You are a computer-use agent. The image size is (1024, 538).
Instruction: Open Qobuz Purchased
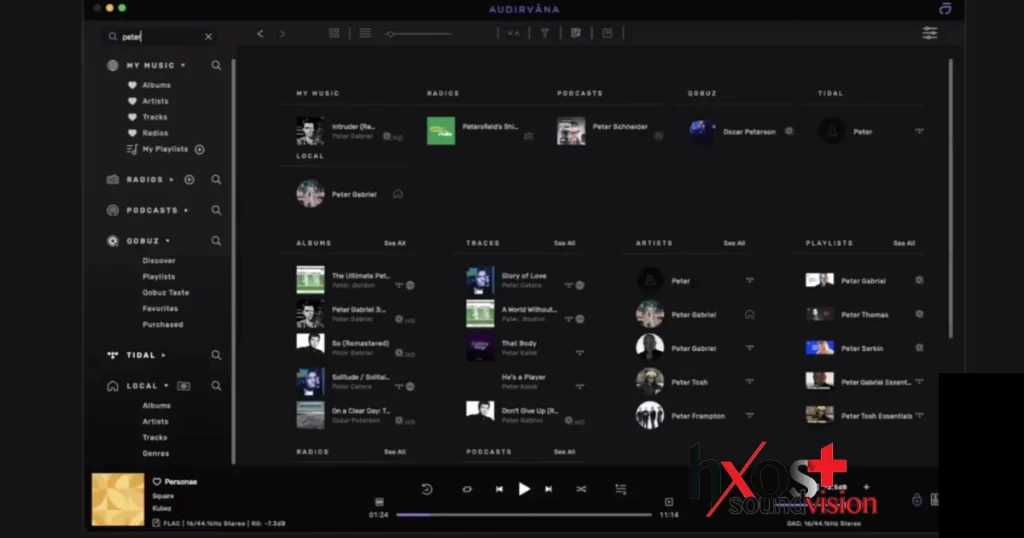pyautogui.click(x=163, y=324)
